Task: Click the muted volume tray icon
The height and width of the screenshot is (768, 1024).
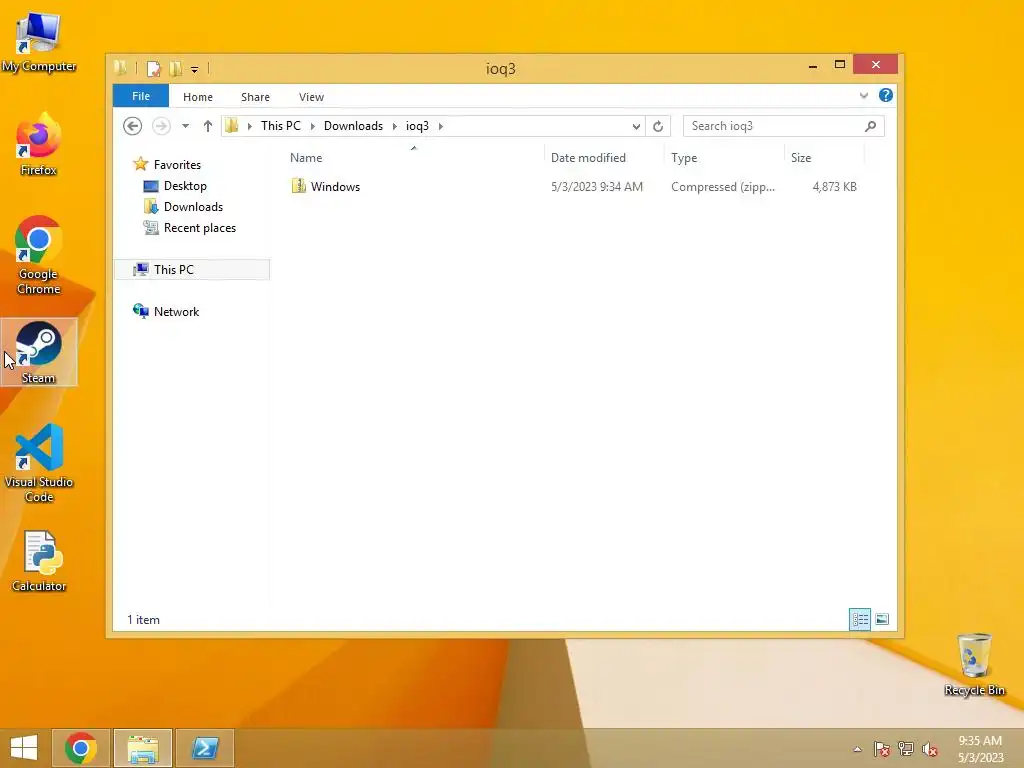Action: (929, 749)
